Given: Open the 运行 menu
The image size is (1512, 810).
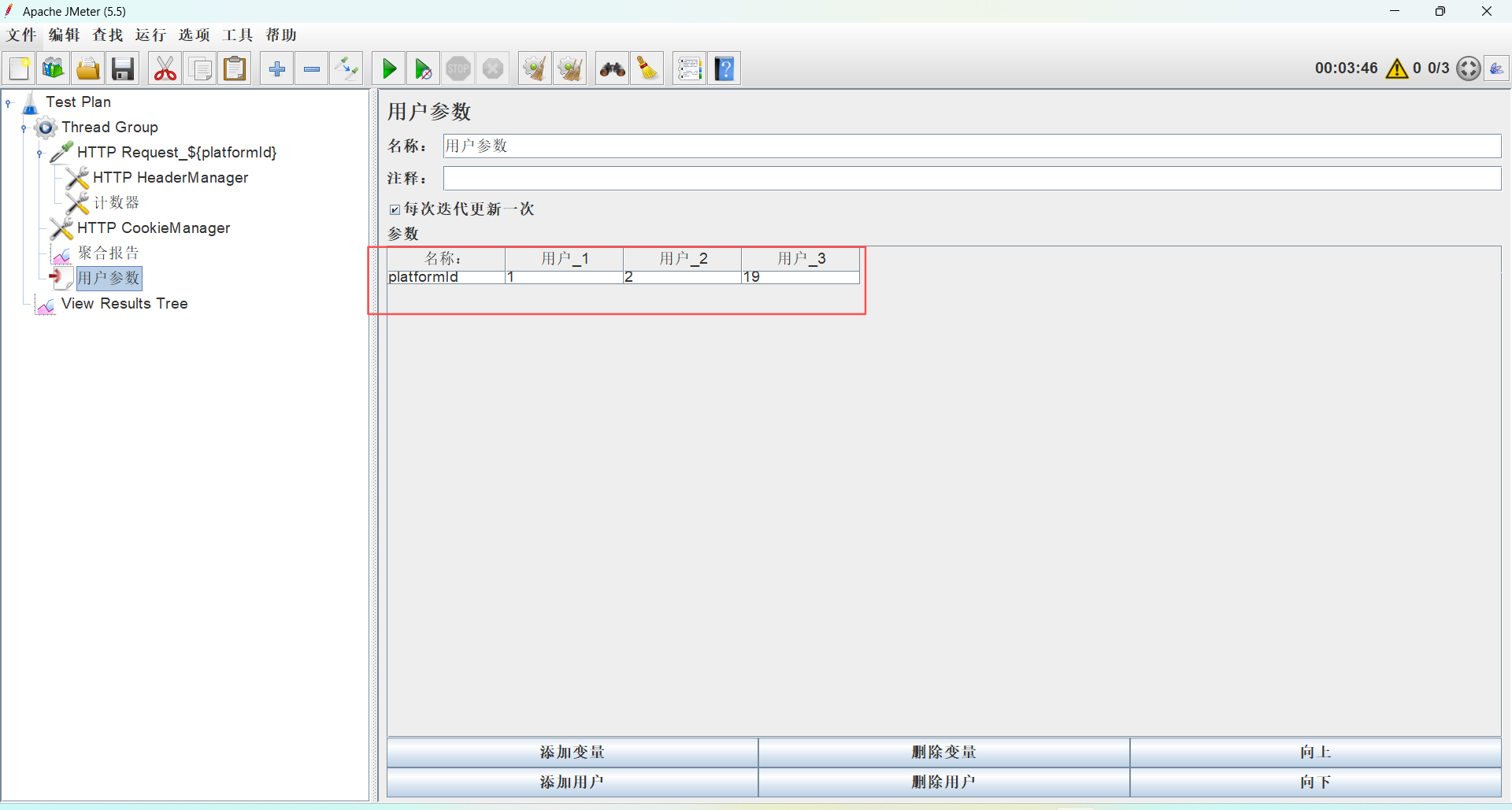Looking at the screenshot, I should [x=150, y=35].
